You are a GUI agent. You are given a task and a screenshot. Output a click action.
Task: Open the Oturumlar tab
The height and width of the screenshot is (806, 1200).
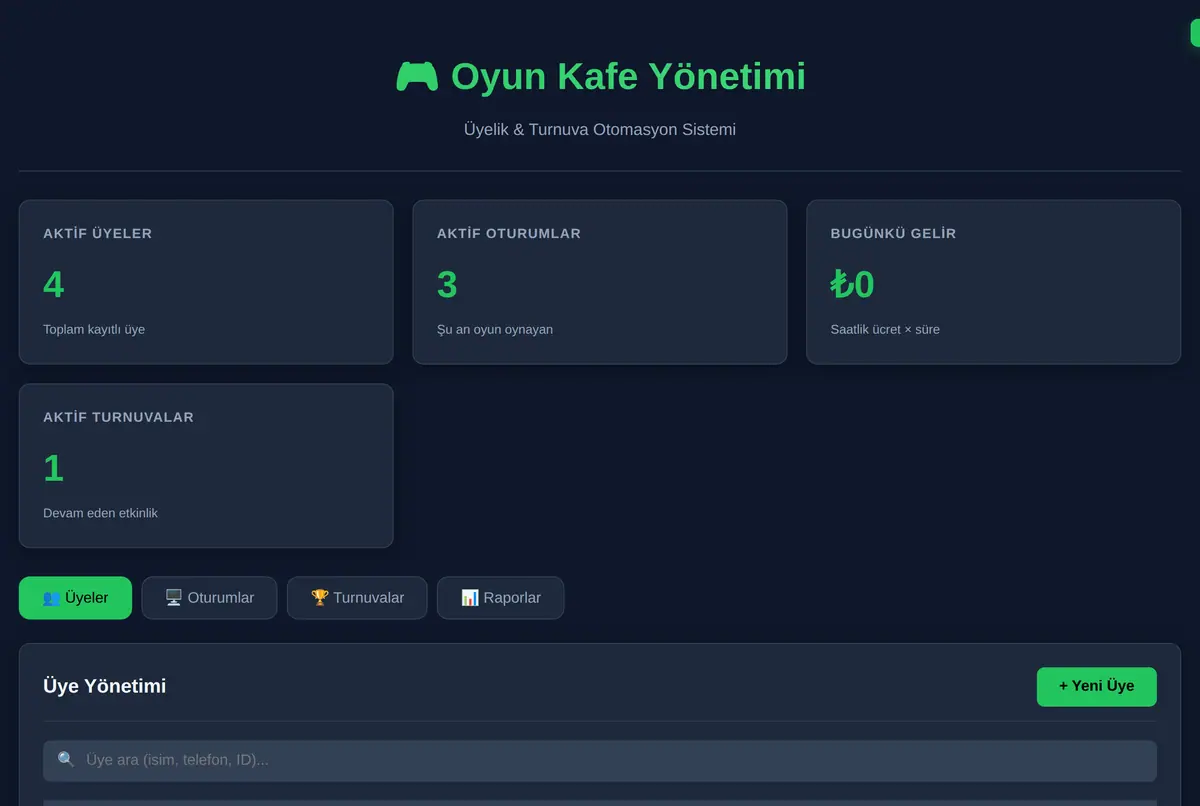tap(209, 598)
